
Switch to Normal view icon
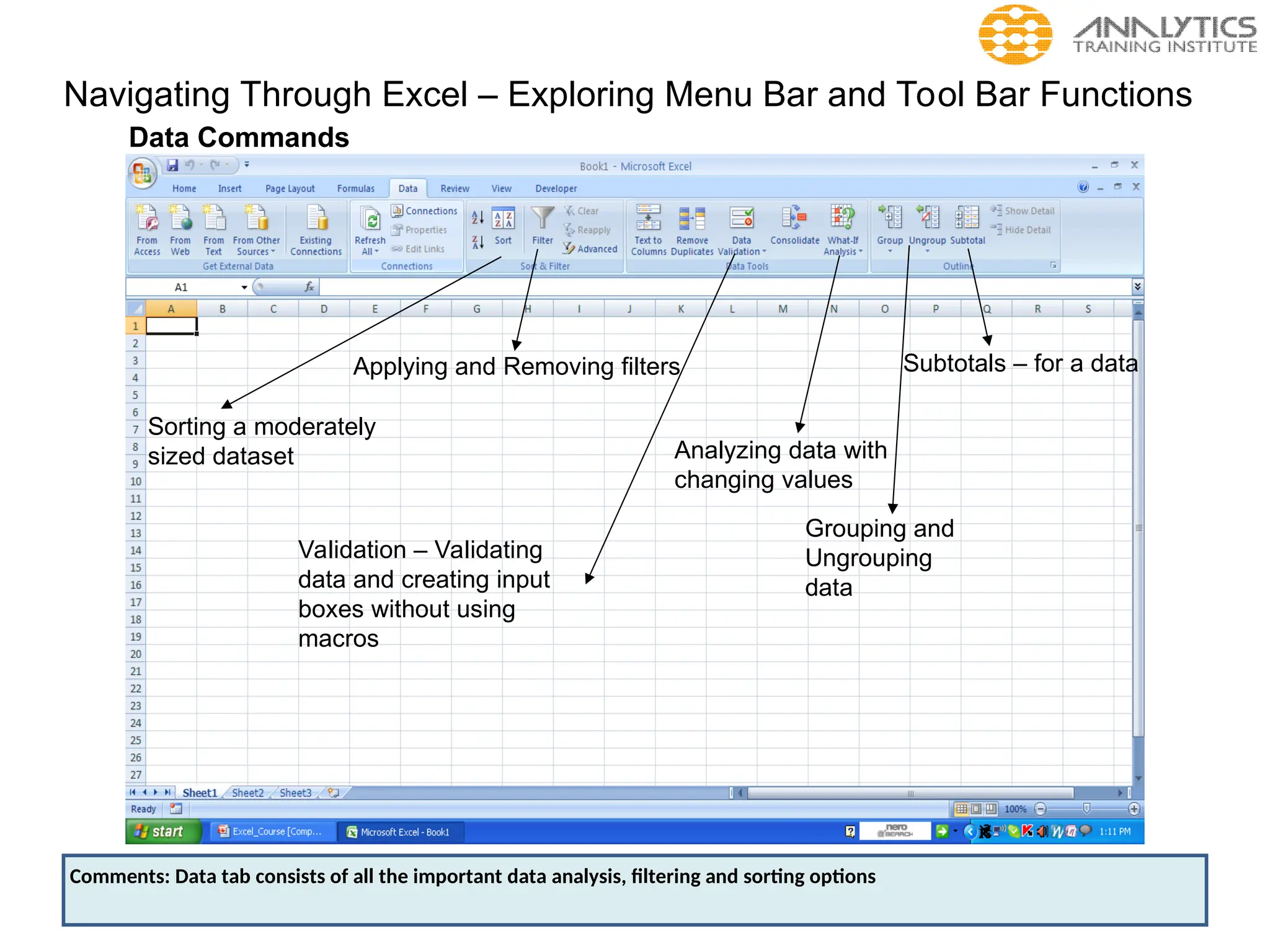(961, 809)
